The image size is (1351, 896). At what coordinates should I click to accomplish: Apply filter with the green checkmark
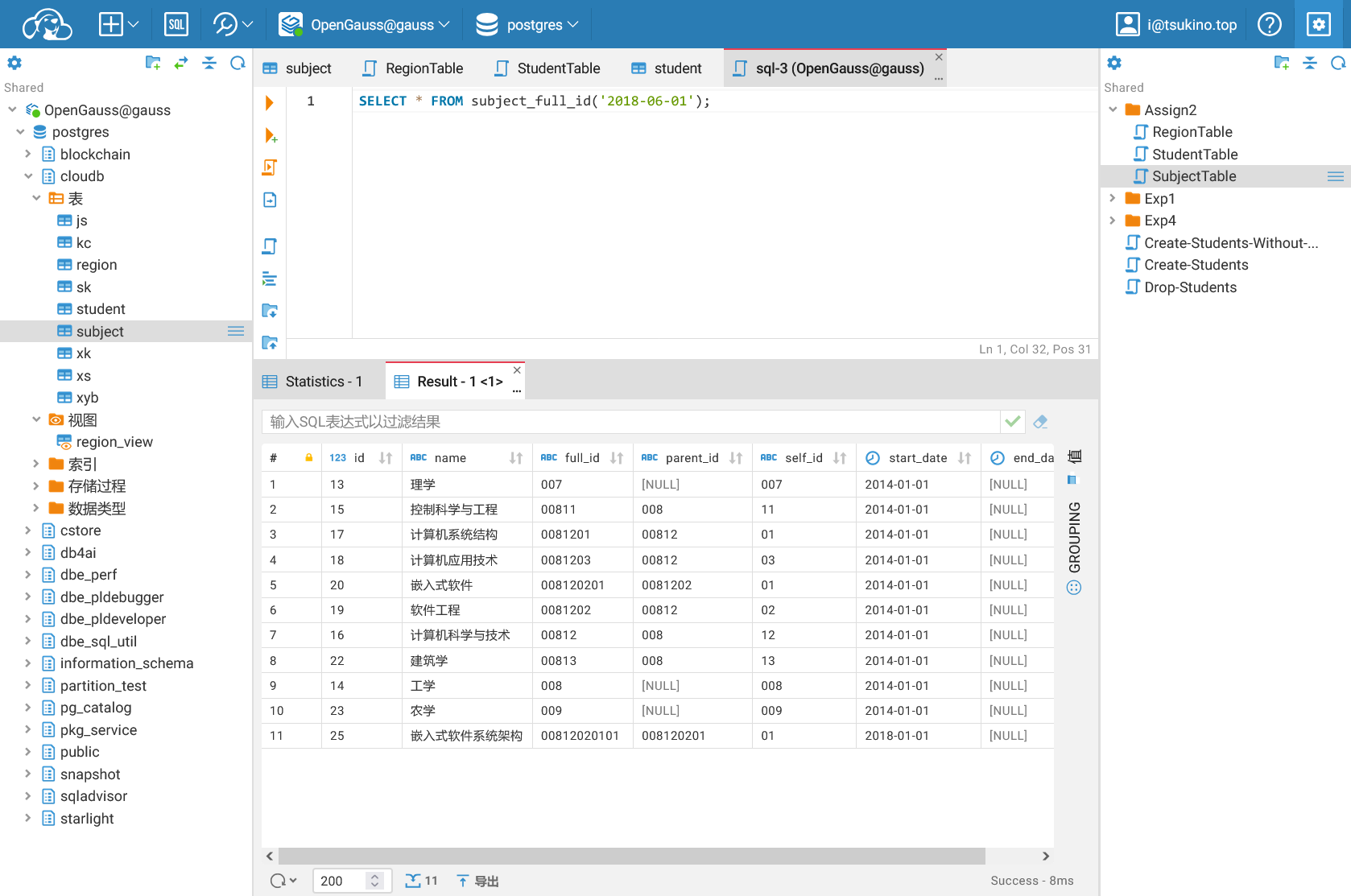click(1013, 422)
